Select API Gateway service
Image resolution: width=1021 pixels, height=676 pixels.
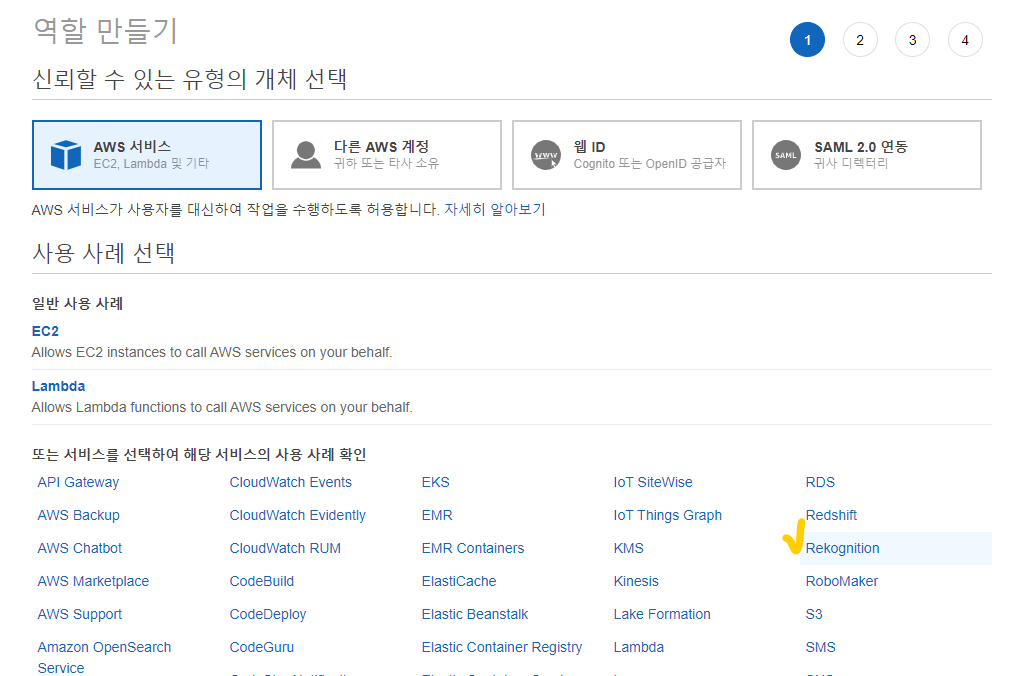pyautogui.click(x=78, y=482)
